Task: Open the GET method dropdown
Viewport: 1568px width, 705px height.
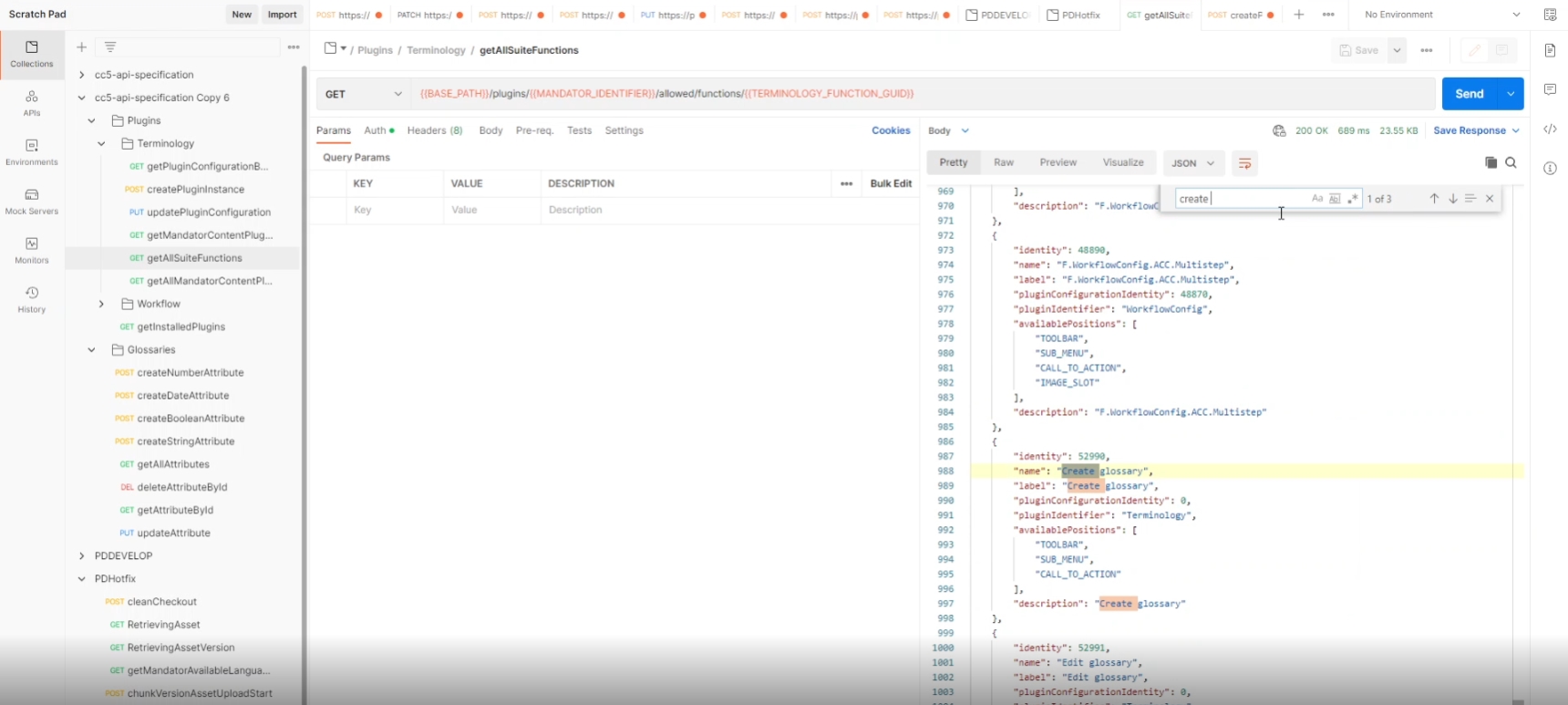Action: [x=364, y=94]
